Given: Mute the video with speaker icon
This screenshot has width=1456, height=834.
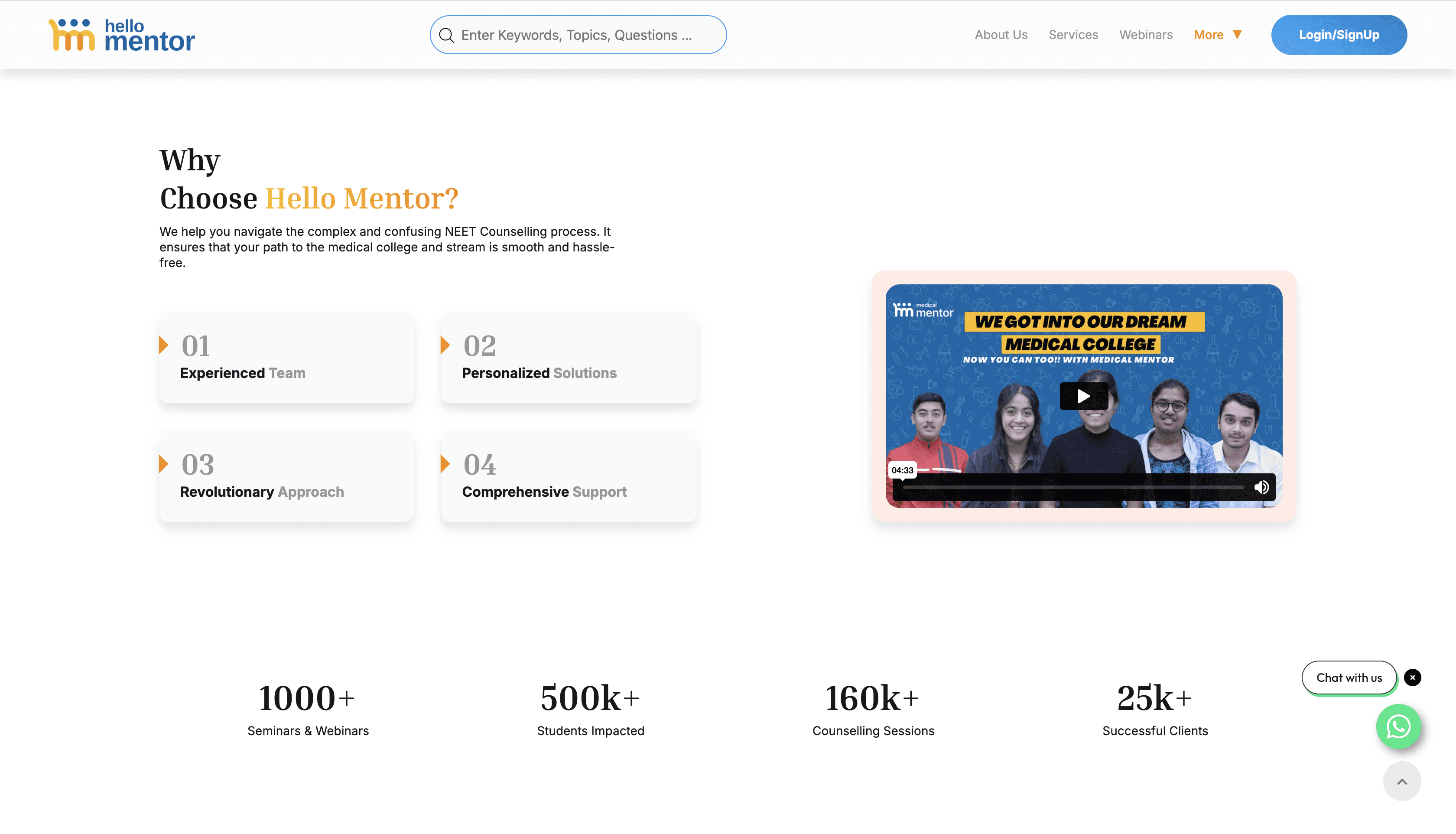Looking at the screenshot, I should [1261, 487].
